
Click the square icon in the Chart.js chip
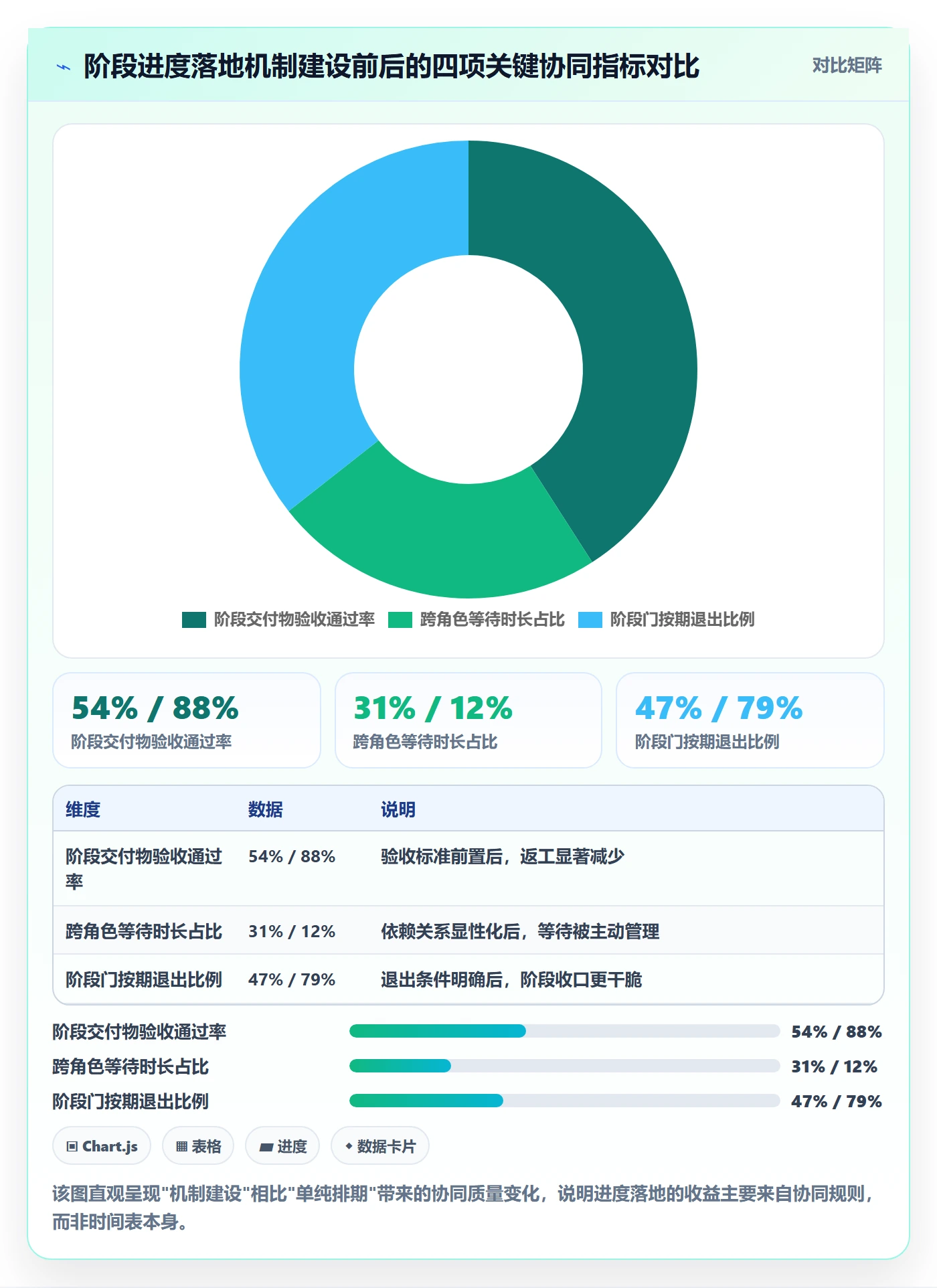pyautogui.click(x=72, y=1147)
